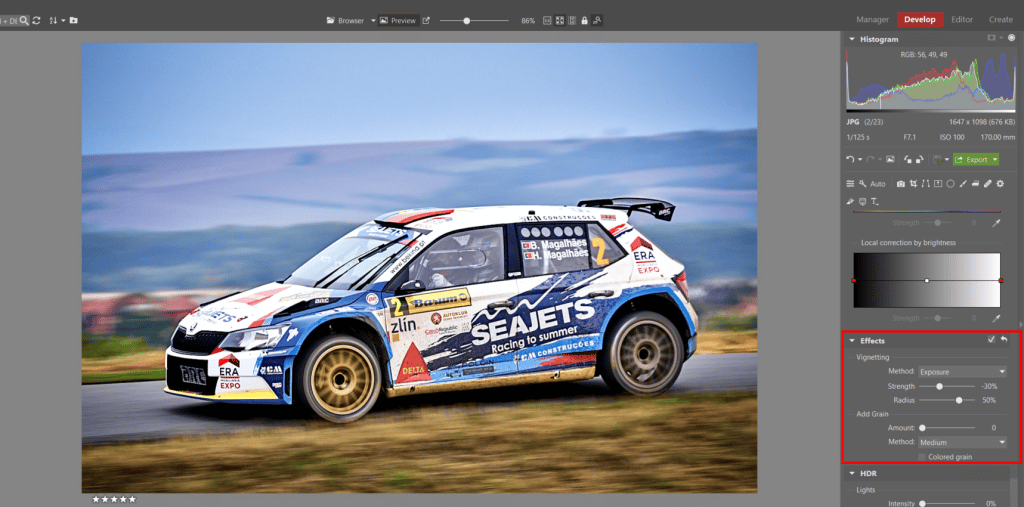Click the brightness gradient curve box
Viewport: 1024px width, 507px height.
pos(927,280)
